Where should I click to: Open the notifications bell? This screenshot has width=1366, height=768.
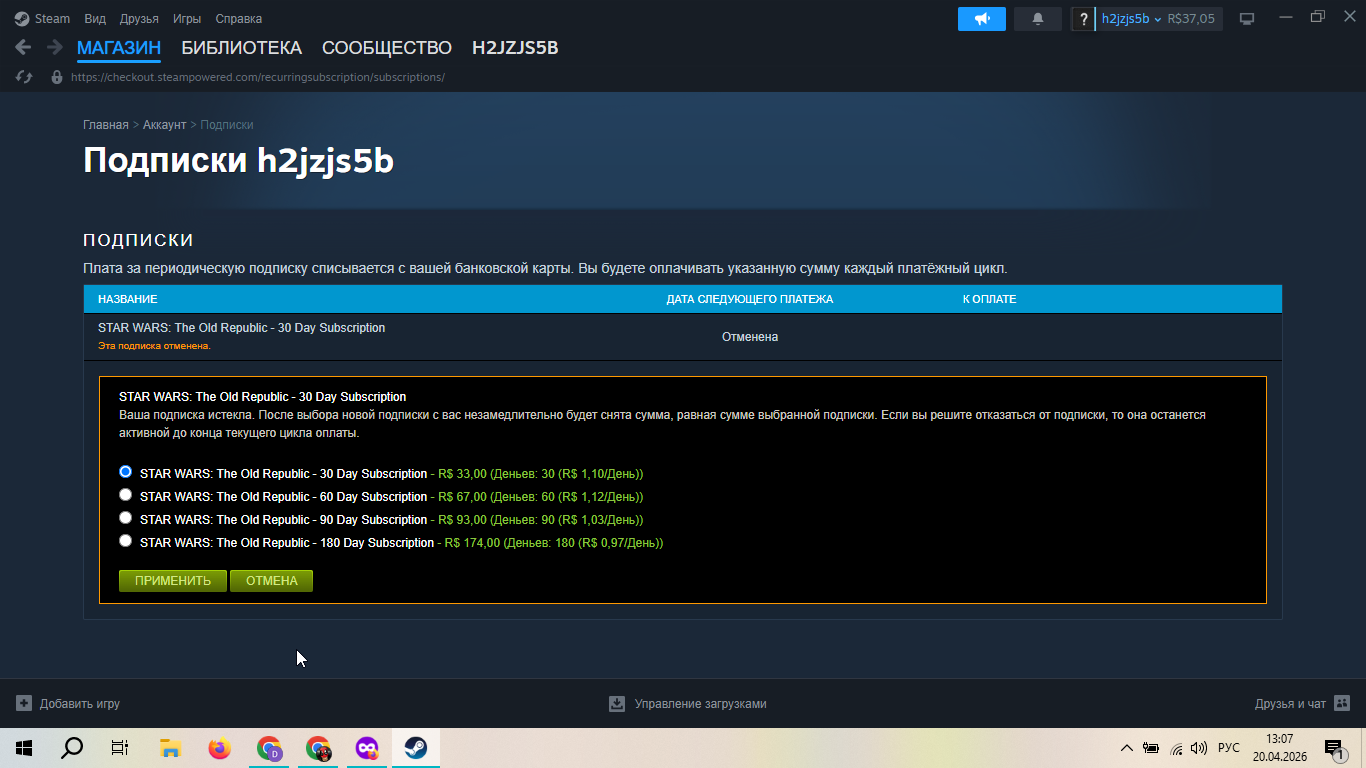[x=1038, y=19]
